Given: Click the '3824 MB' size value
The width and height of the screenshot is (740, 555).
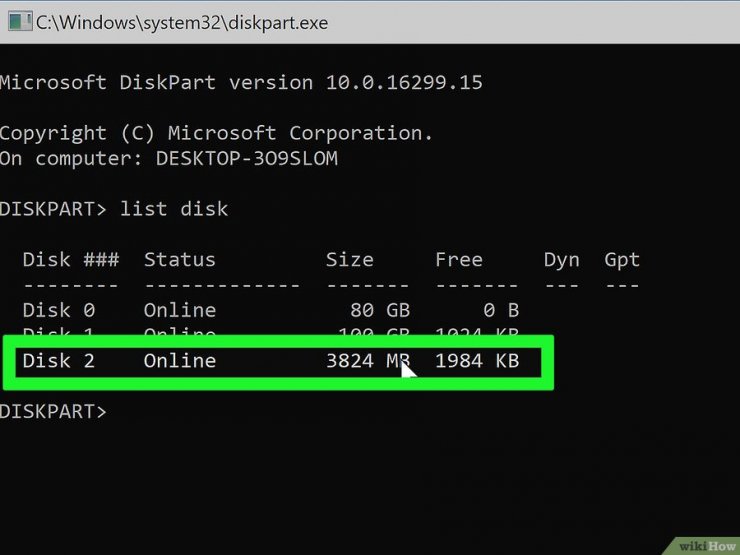Looking at the screenshot, I should coord(368,361).
